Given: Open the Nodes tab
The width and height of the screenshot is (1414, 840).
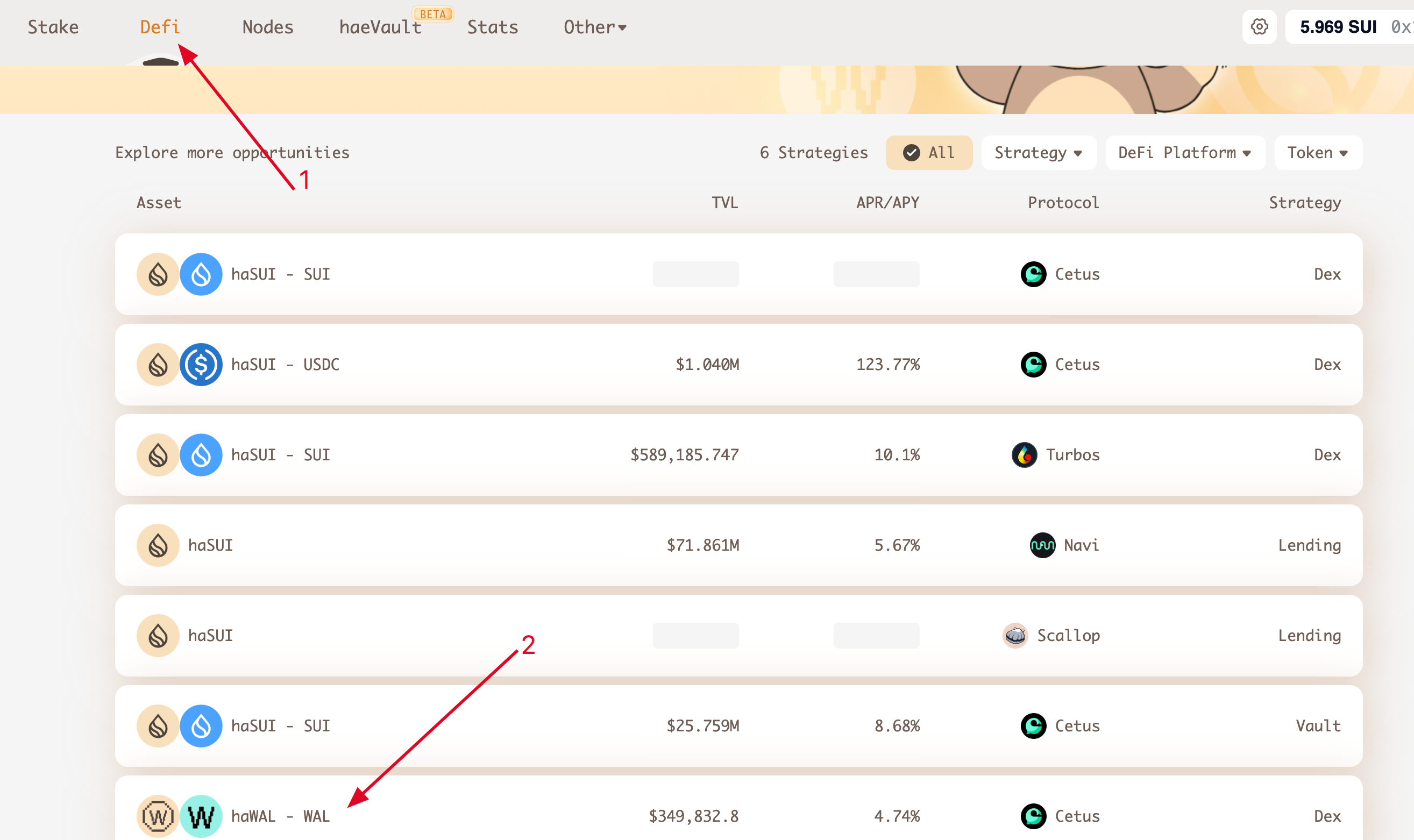Looking at the screenshot, I should [x=268, y=27].
